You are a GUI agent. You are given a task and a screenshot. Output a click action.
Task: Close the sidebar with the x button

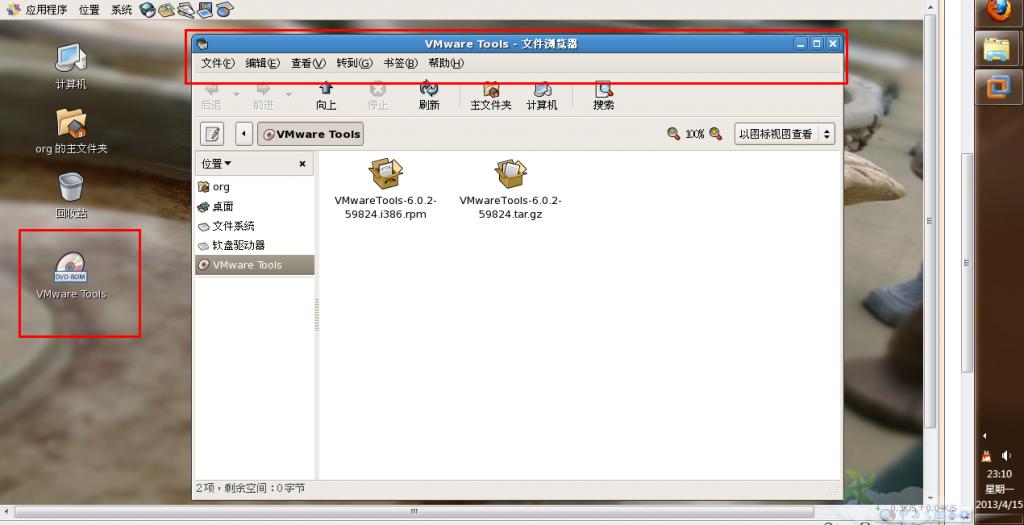click(302, 164)
